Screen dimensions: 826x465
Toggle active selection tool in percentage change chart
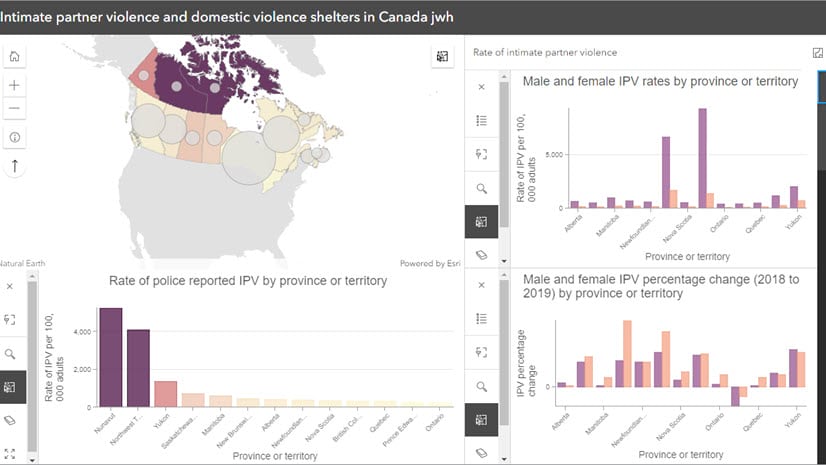(x=481, y=420)
